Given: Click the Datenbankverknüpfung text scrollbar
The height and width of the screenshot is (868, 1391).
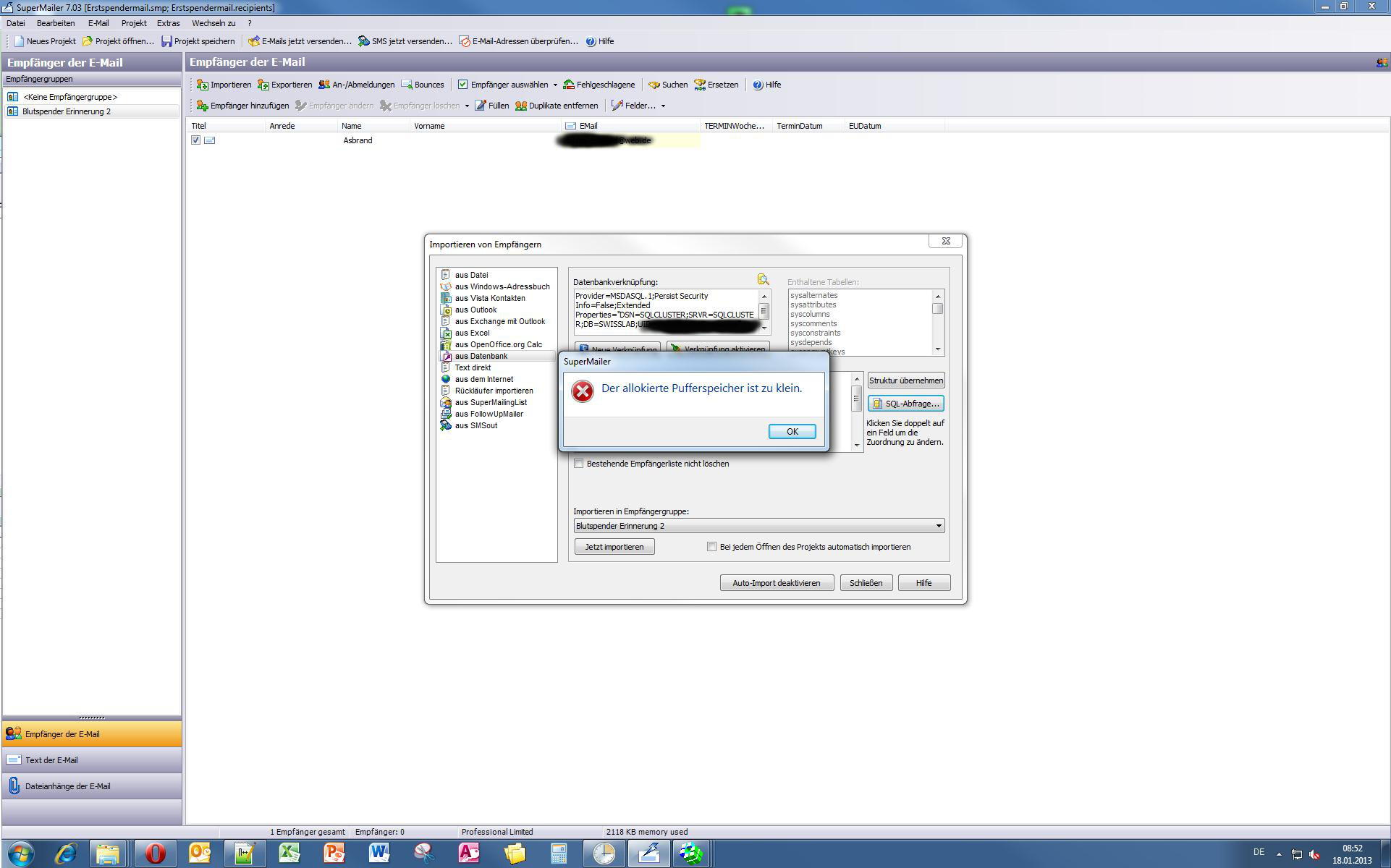Looking at the screenshot, I should [x=764, y=312].
